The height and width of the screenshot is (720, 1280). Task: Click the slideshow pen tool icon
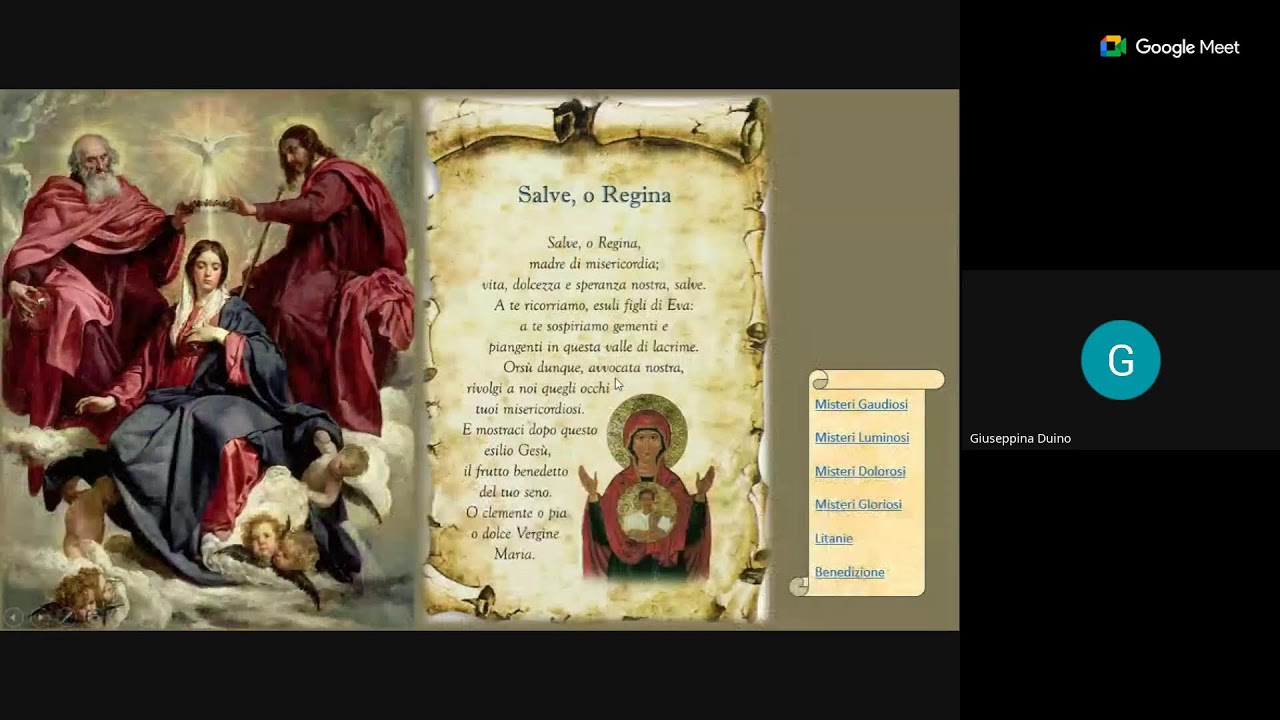click(66, 618)
